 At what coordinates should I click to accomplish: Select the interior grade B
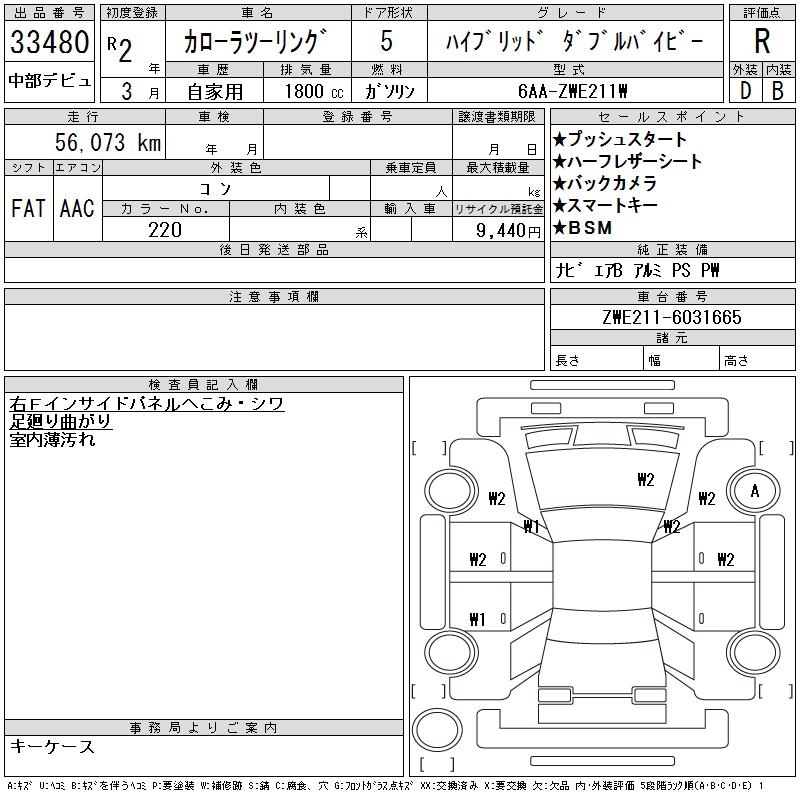778,91
